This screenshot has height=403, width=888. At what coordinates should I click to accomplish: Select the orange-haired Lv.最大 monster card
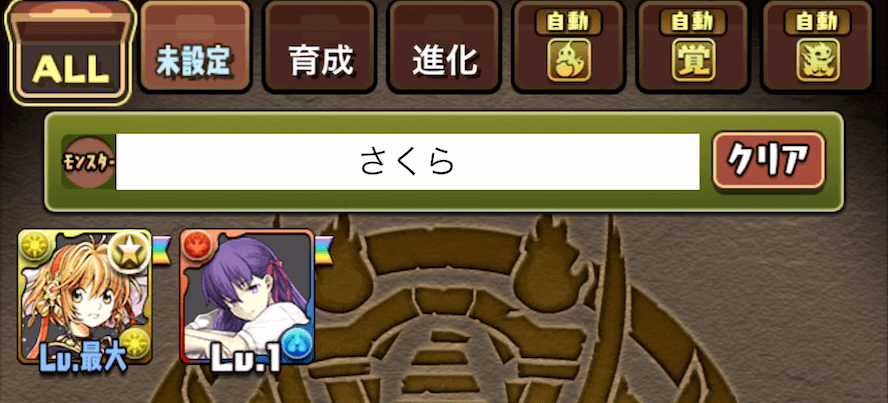(x=85, y=296)
